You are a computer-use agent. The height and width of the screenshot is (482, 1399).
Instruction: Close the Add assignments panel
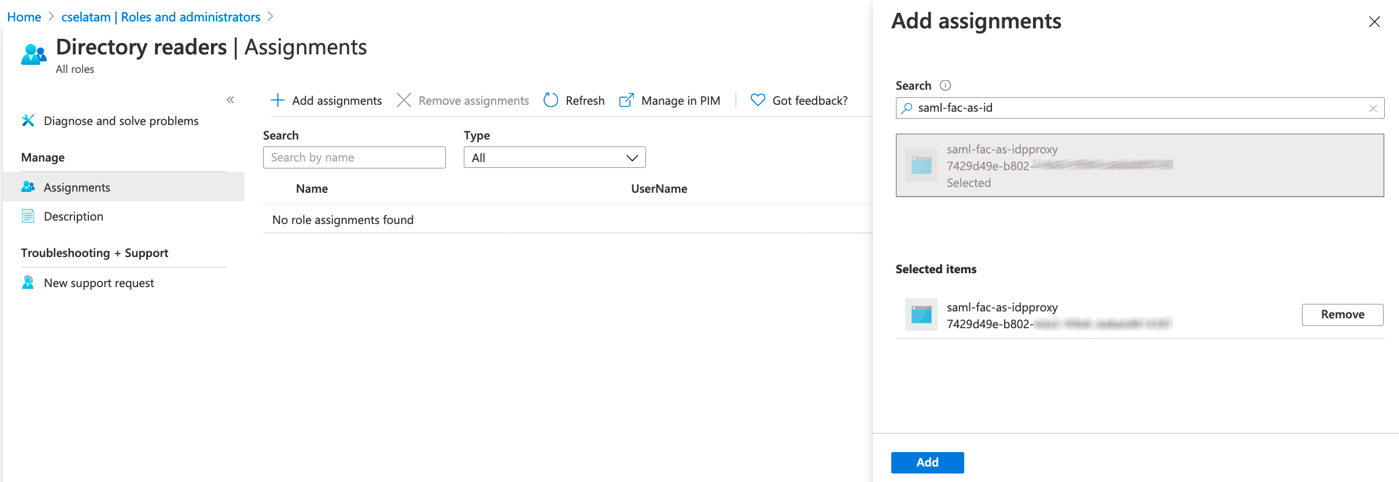(1374, 22)
